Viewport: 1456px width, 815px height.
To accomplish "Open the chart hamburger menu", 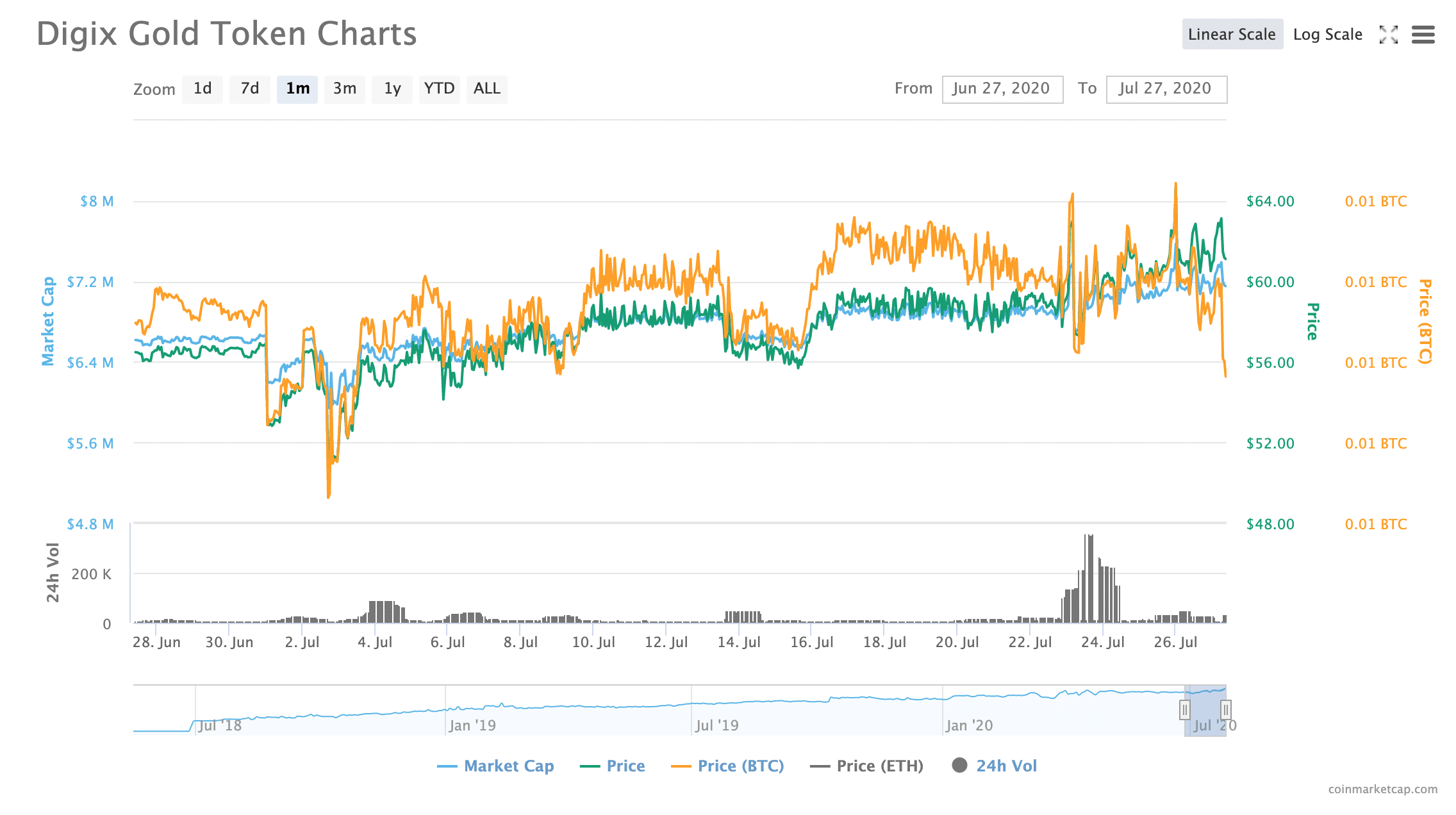I will pos(1423,35).
